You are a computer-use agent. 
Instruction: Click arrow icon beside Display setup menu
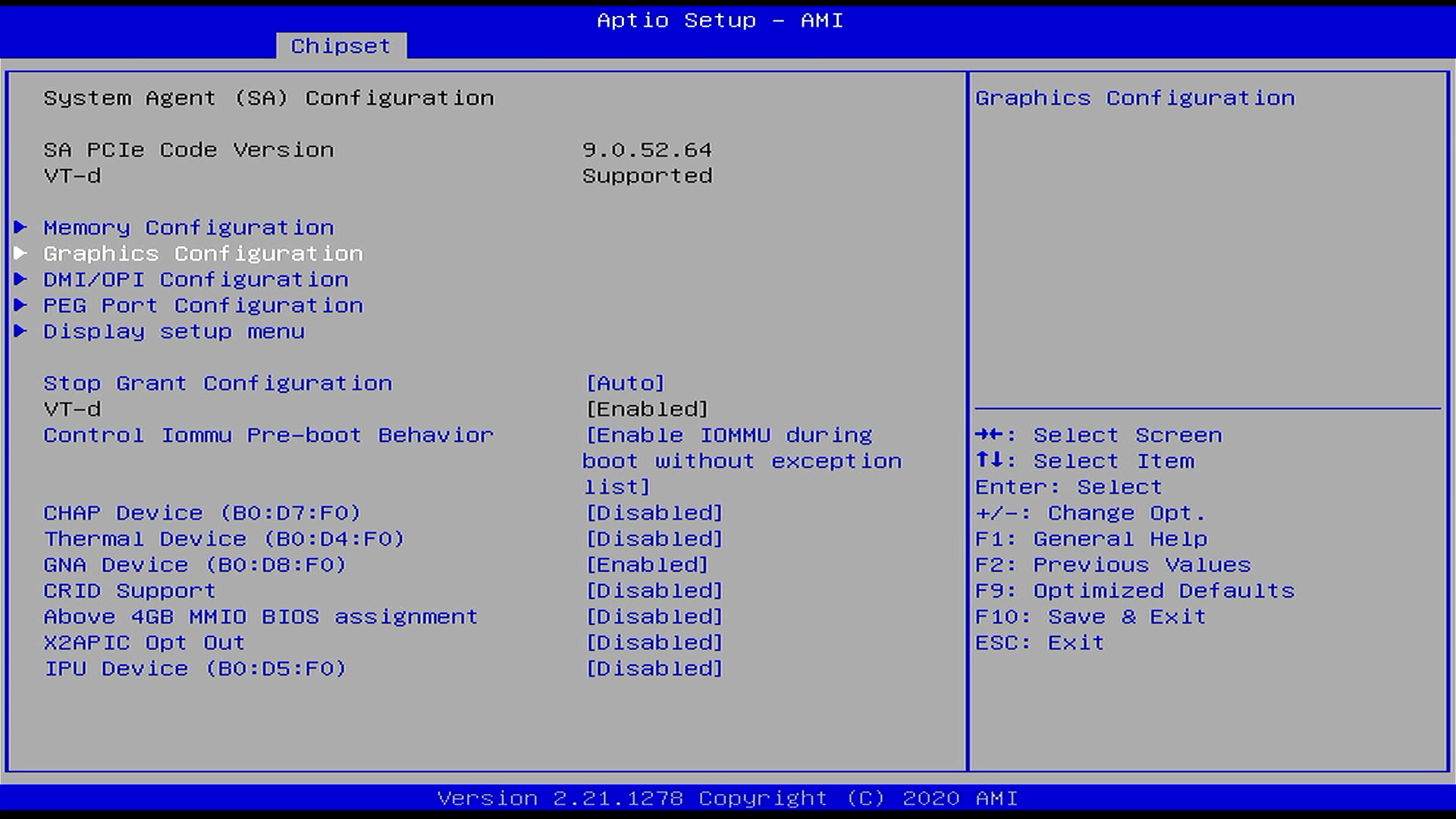pos(21,331)
